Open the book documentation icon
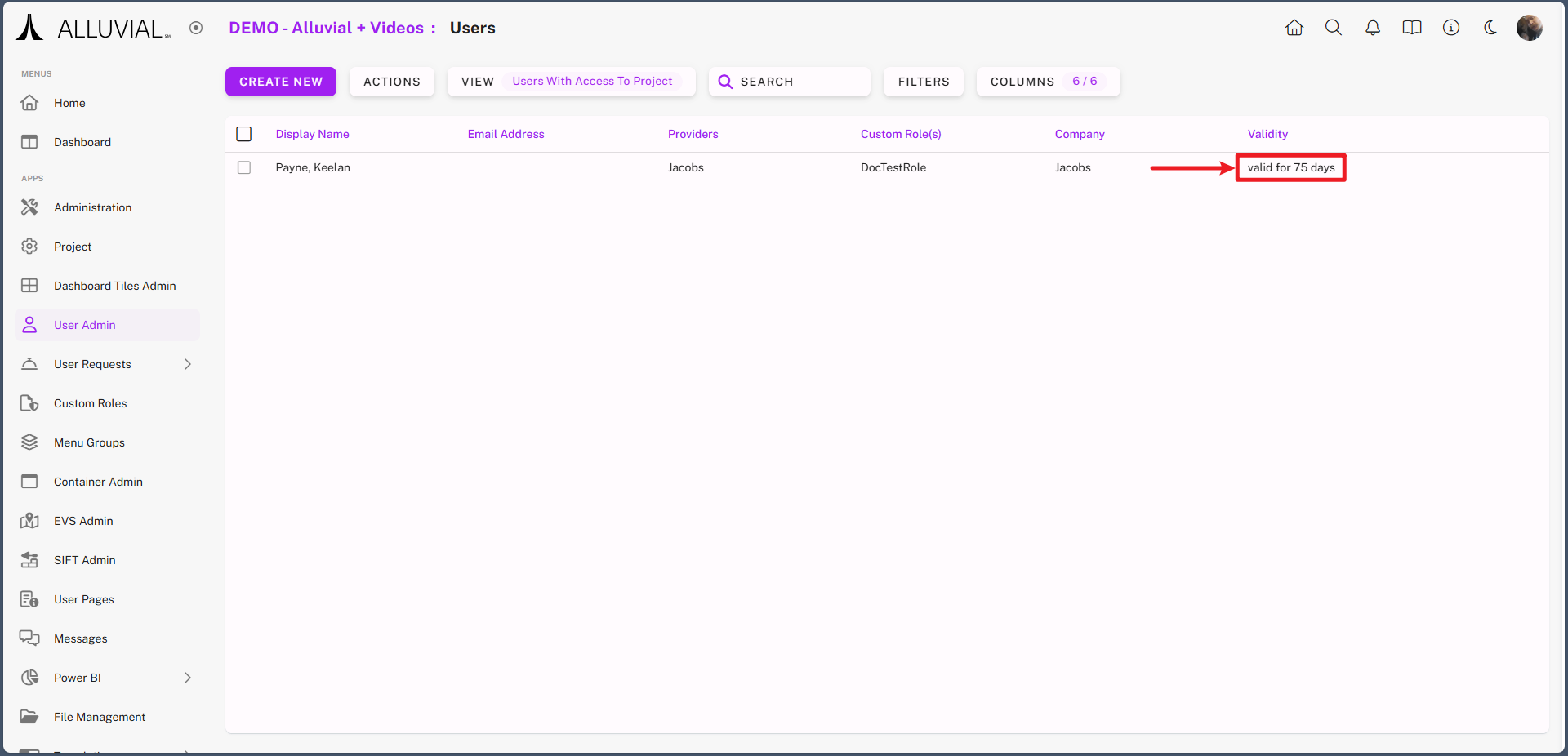The image size is (1568, 756). (x=1412, y=28)
